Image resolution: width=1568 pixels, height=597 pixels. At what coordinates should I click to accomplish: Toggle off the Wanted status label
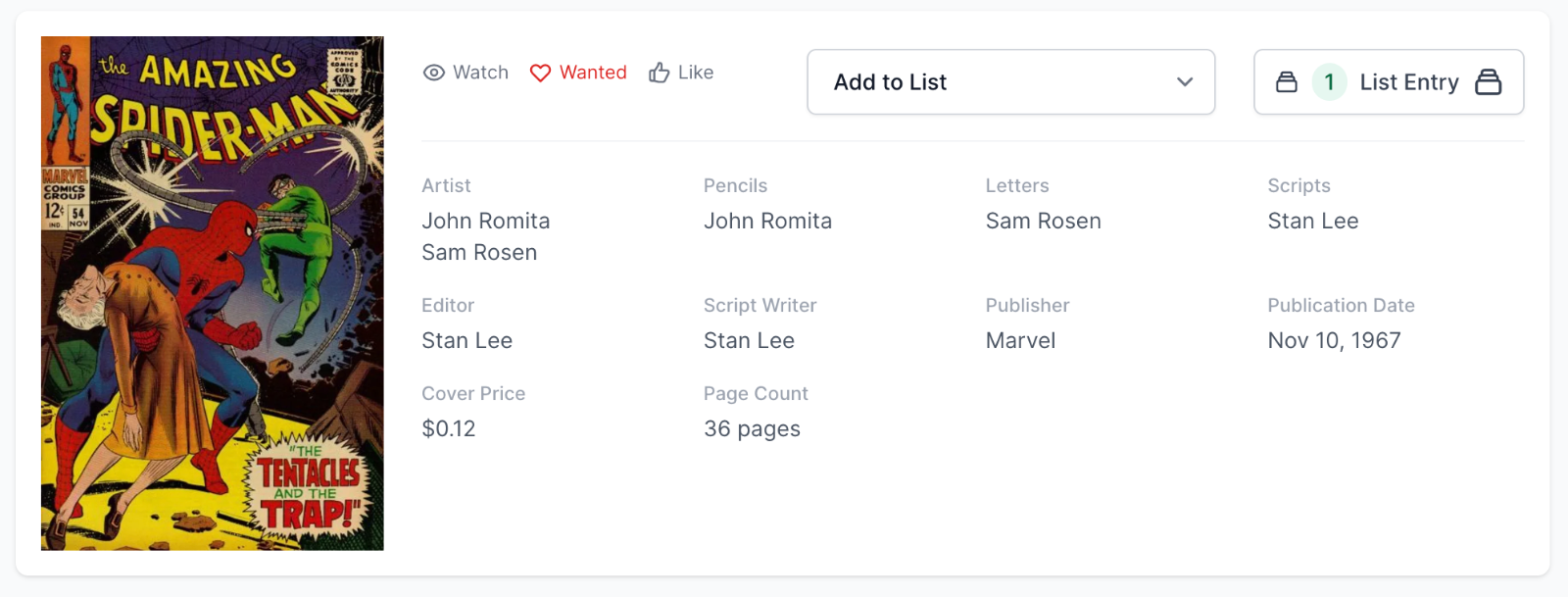(x=593, y=73)
